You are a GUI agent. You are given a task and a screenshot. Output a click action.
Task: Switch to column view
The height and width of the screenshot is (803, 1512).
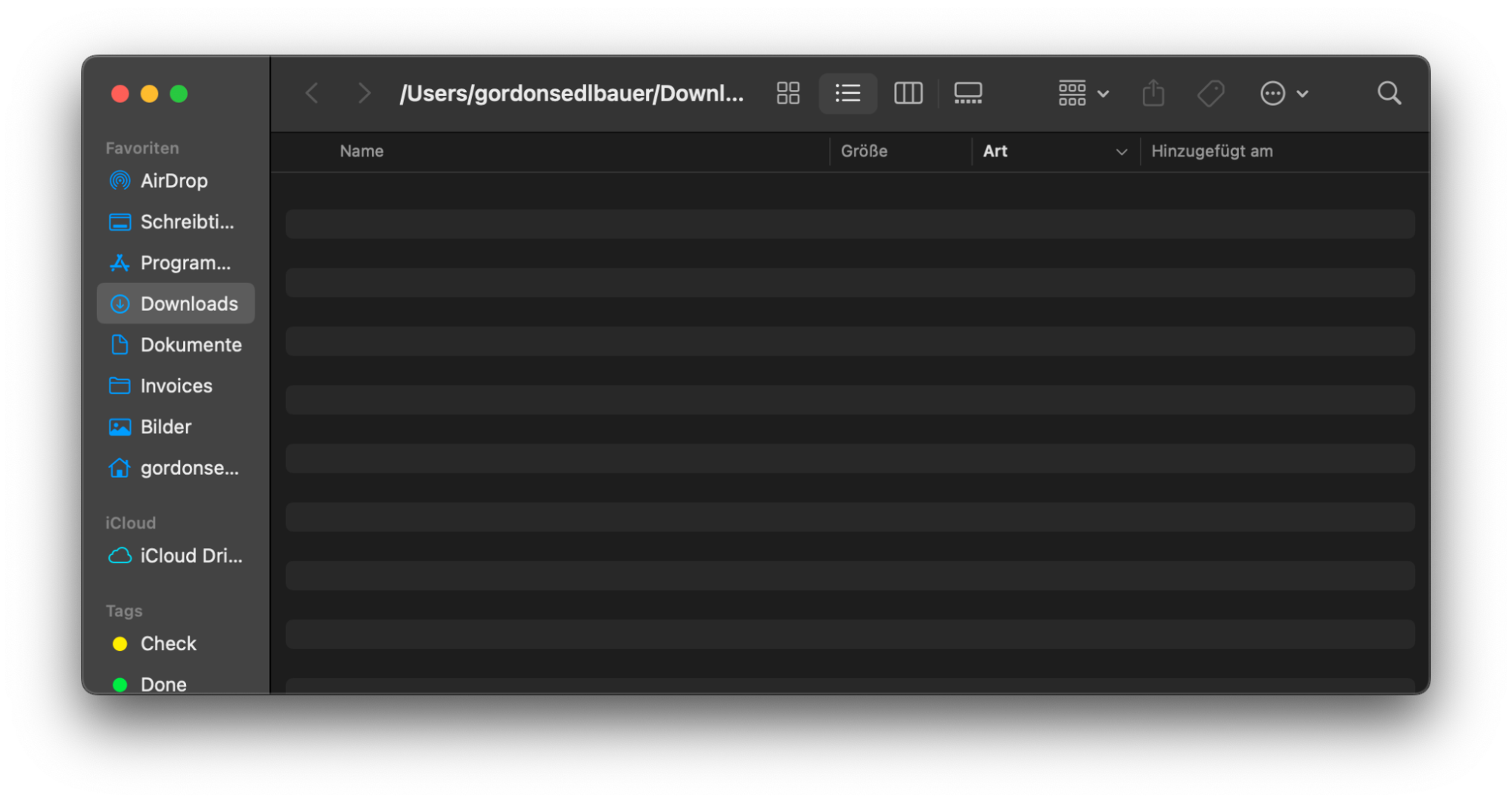(x=908, y=93)
